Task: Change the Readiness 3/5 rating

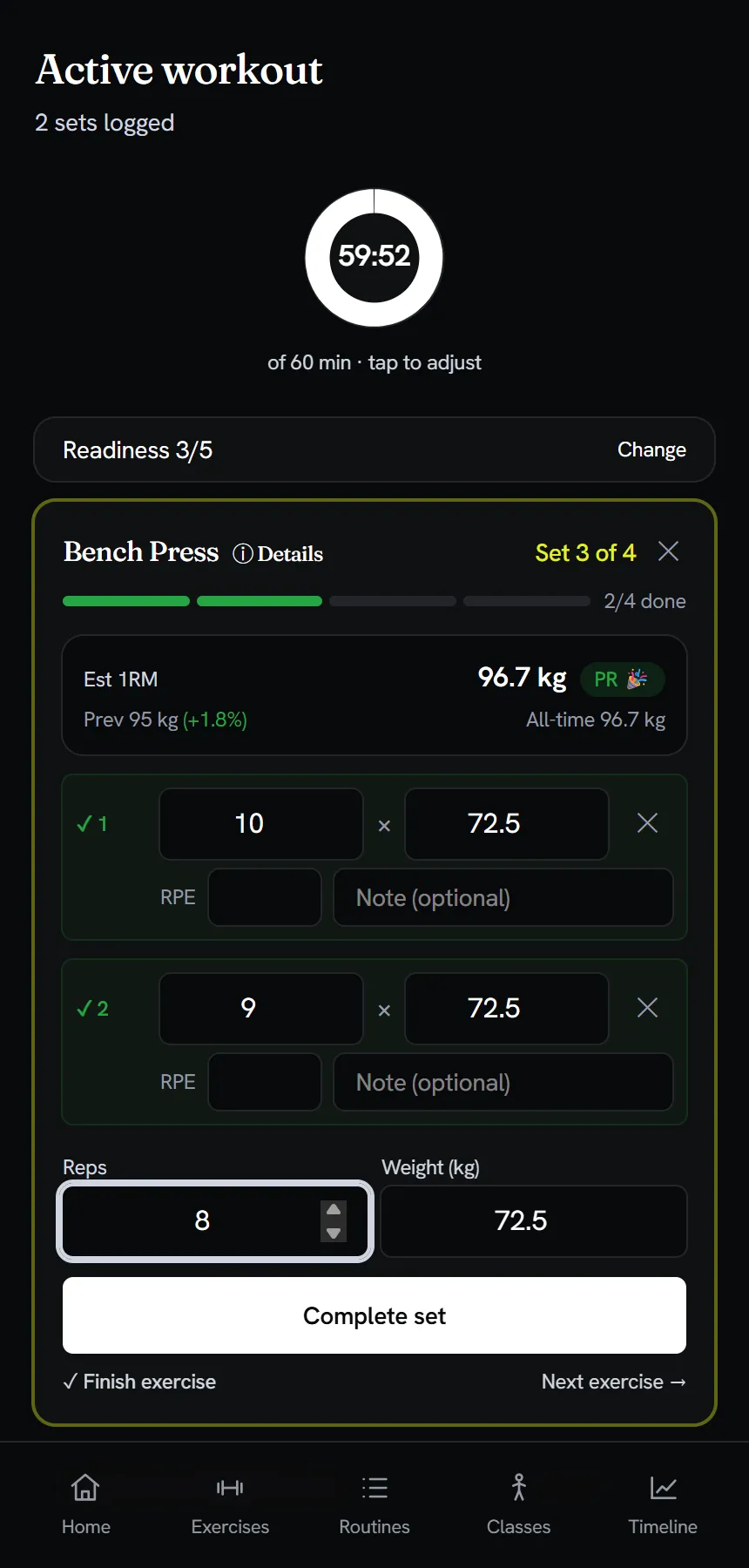Action: [651, 449]
